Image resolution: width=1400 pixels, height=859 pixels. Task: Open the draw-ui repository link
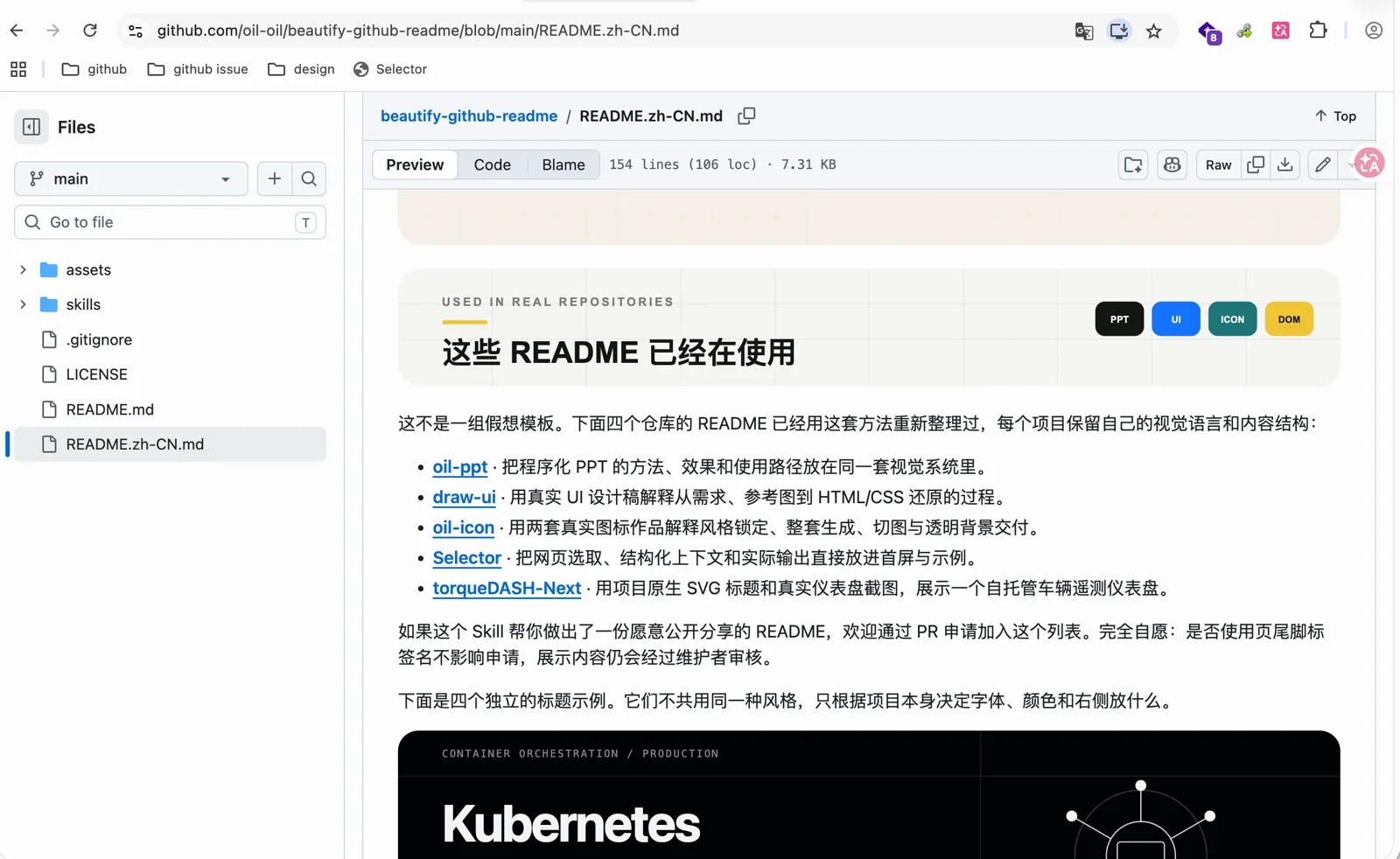(465, 498)
